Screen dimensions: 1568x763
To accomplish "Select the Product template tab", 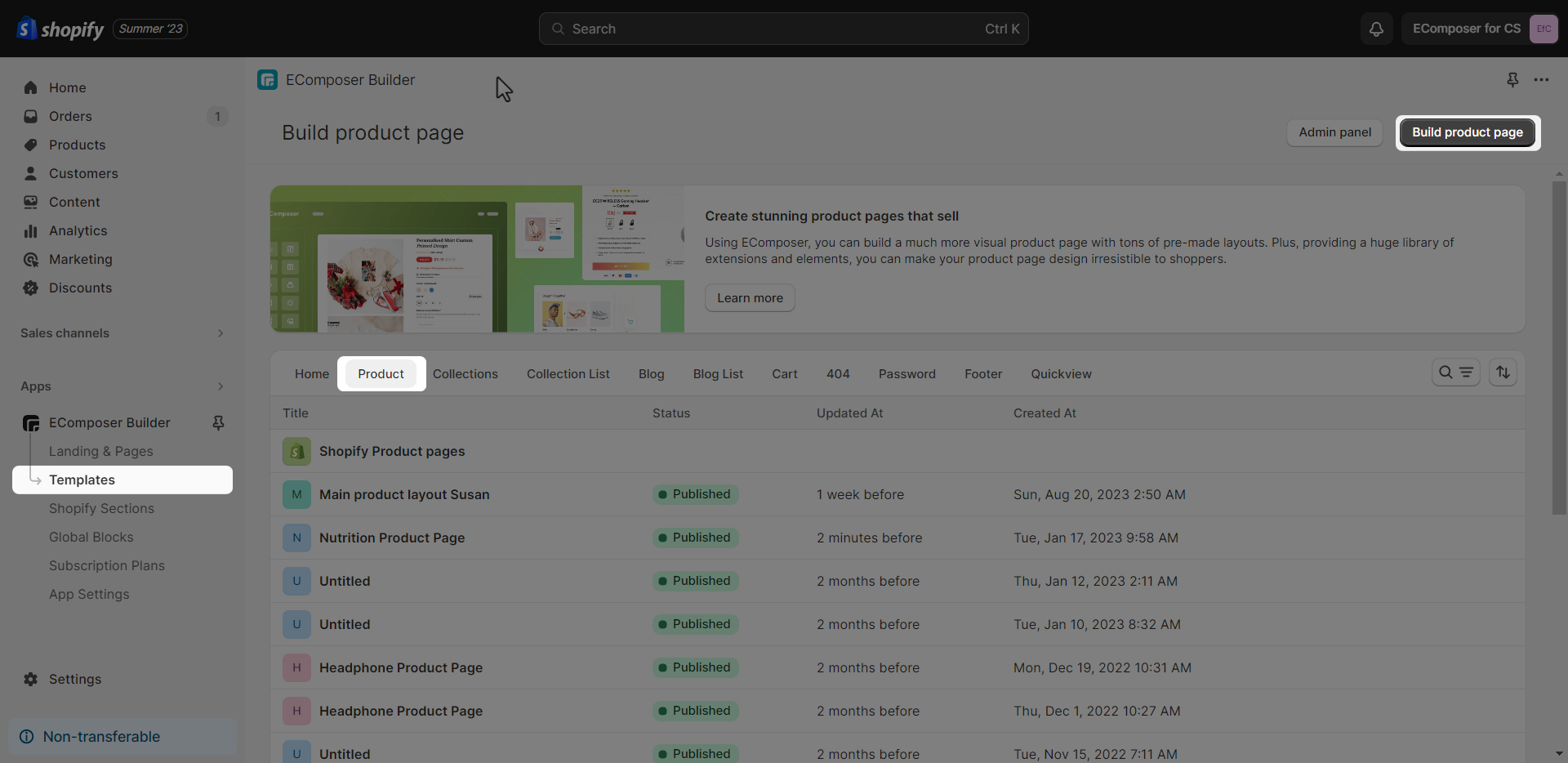I will pos(381,373).
